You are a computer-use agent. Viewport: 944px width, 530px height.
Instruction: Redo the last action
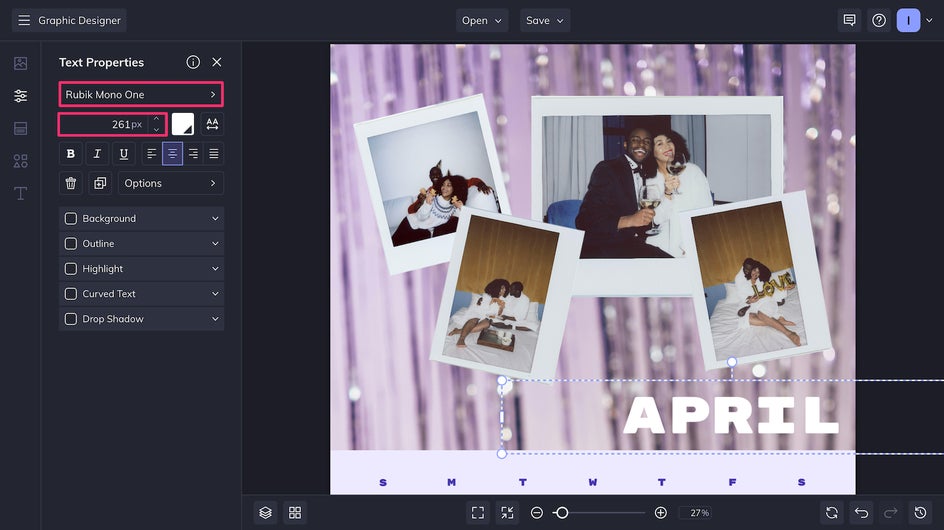pos(891,513)
